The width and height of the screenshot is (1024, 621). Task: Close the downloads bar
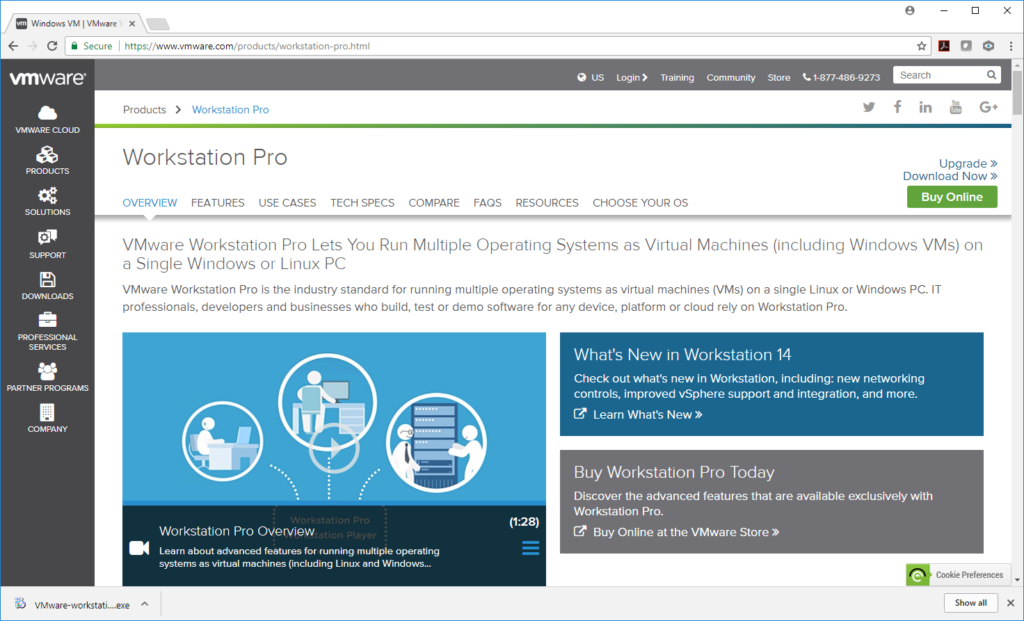point(1010,603)
